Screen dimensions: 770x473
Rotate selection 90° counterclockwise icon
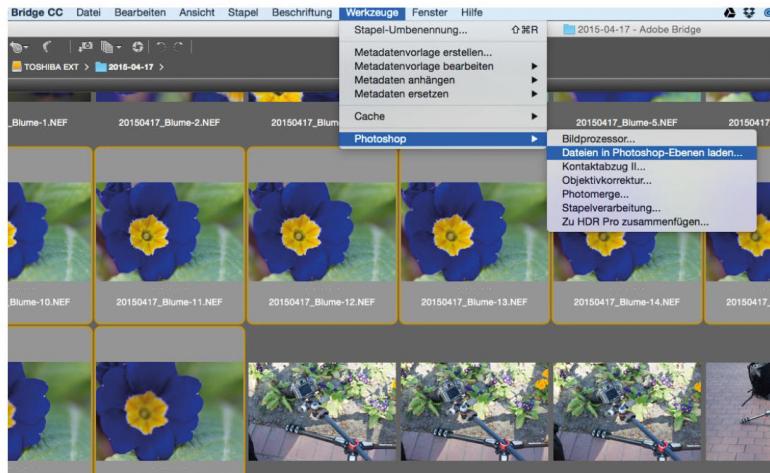[x=161, y=47]
